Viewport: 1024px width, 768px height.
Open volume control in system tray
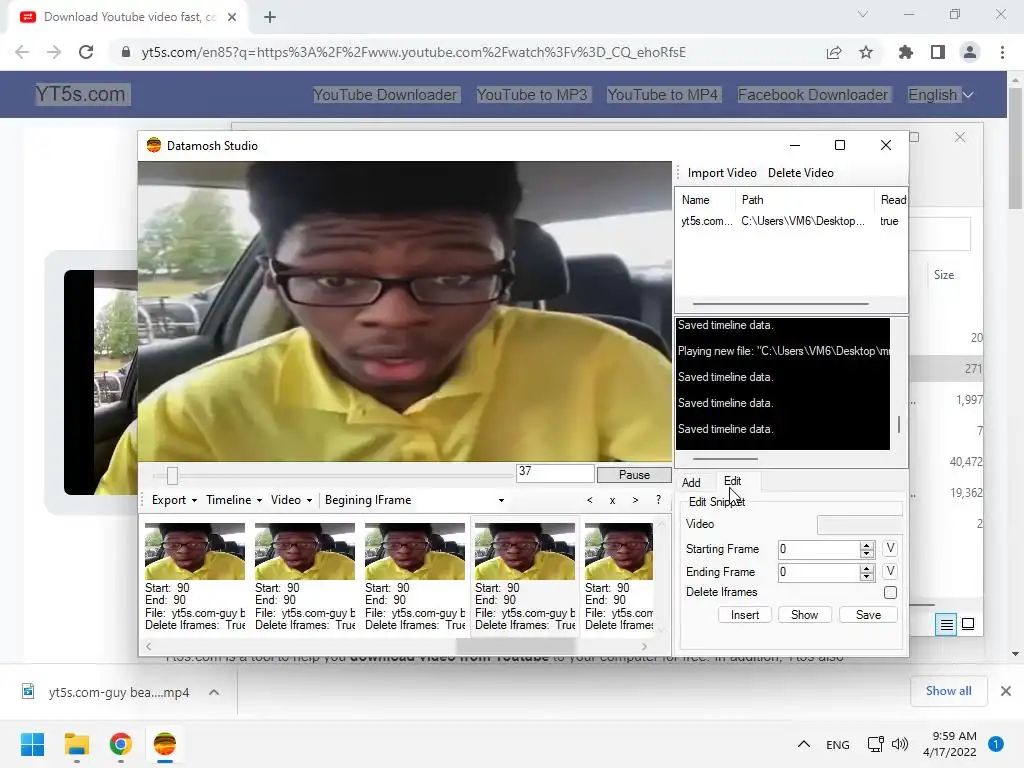(x=900, y=744)
